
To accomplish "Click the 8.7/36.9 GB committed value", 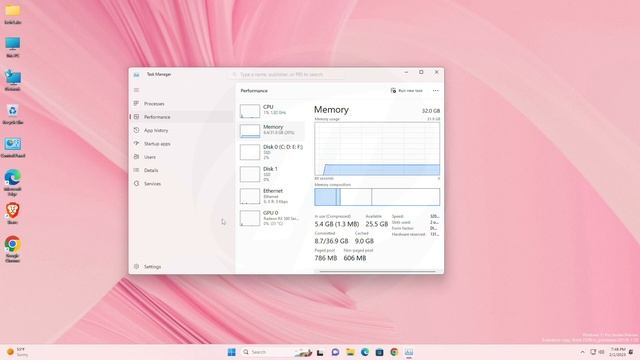I will [x=331, y=241].
